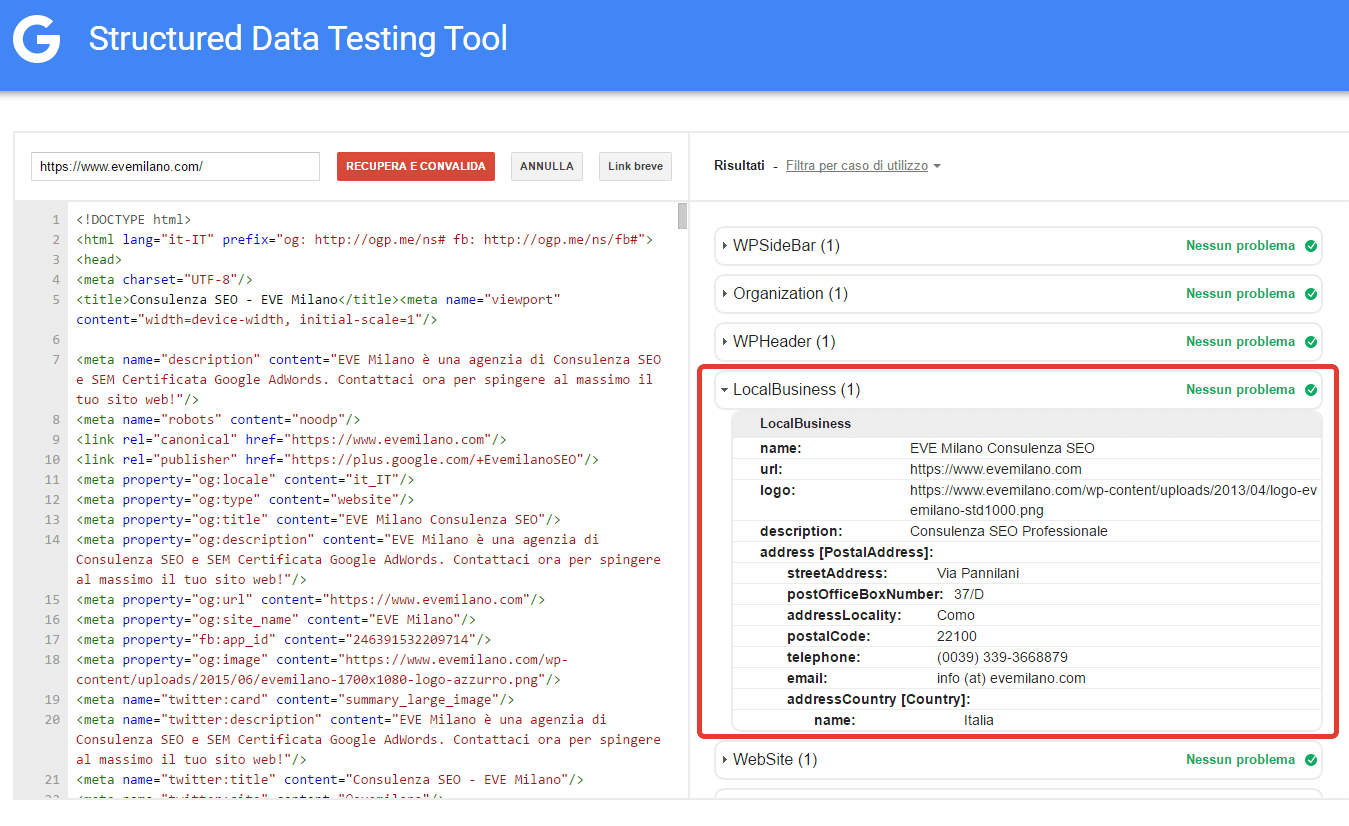Click the Structured Data Testing Tool title
Screen dimensions: 1349x826
click(298, 39)
